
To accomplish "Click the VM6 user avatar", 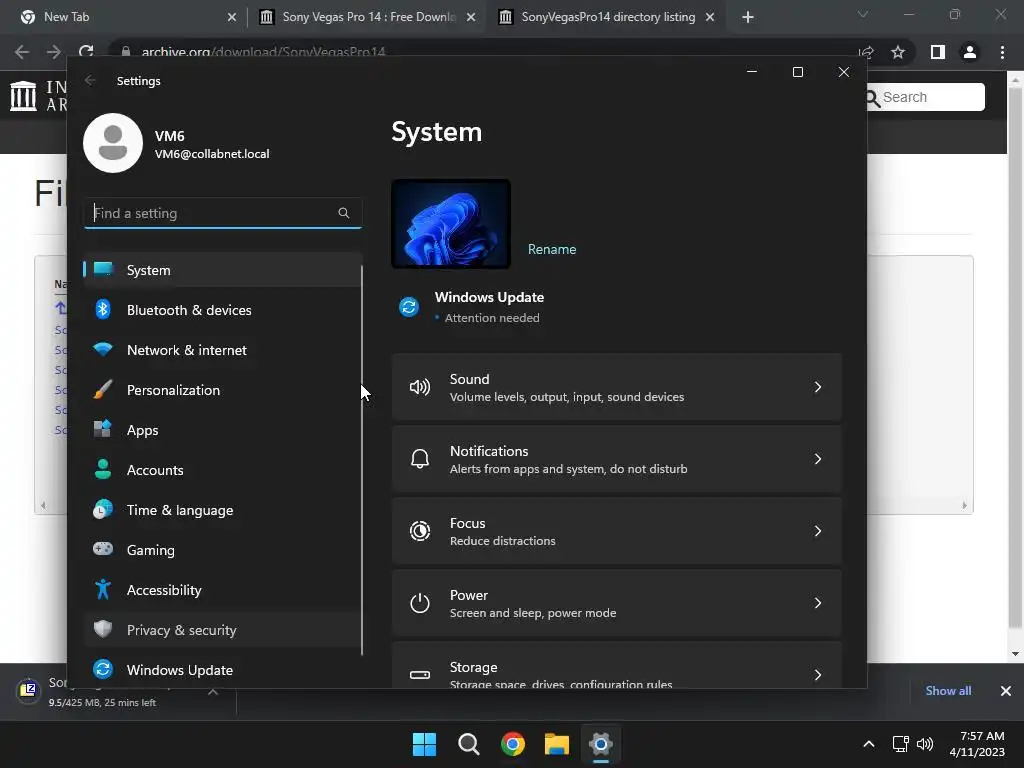I will pos(113,143).
